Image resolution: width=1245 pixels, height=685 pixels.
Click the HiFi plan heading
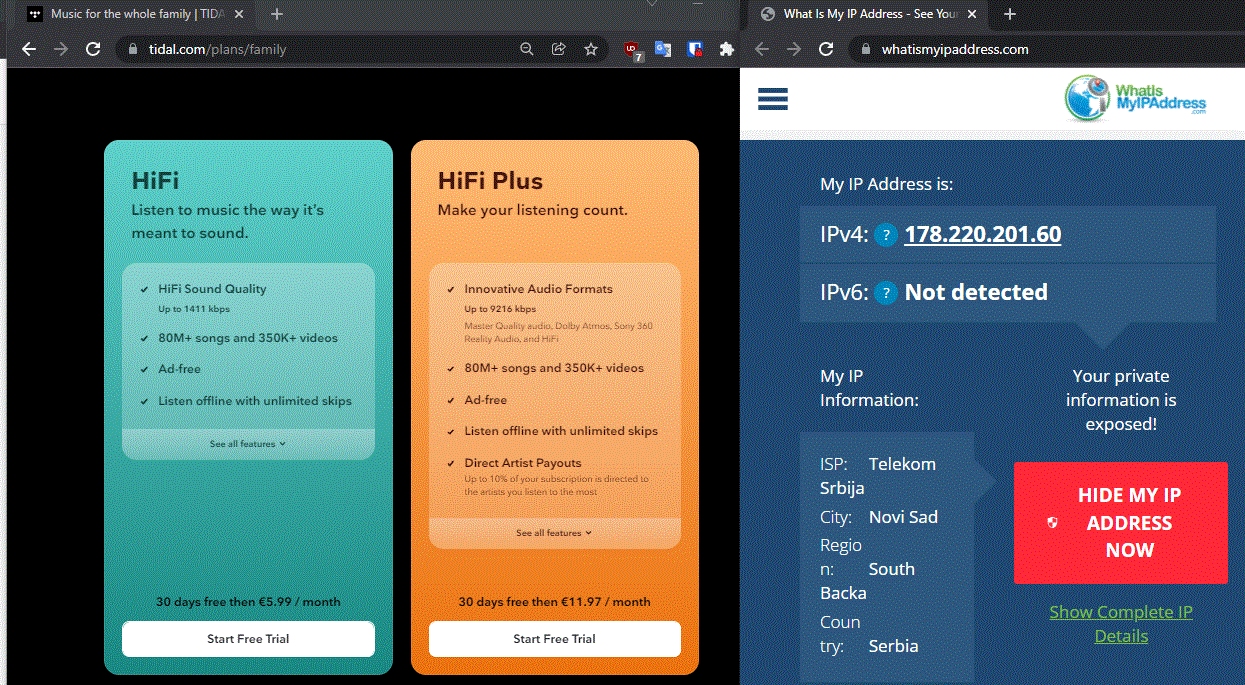pos(155,181)
